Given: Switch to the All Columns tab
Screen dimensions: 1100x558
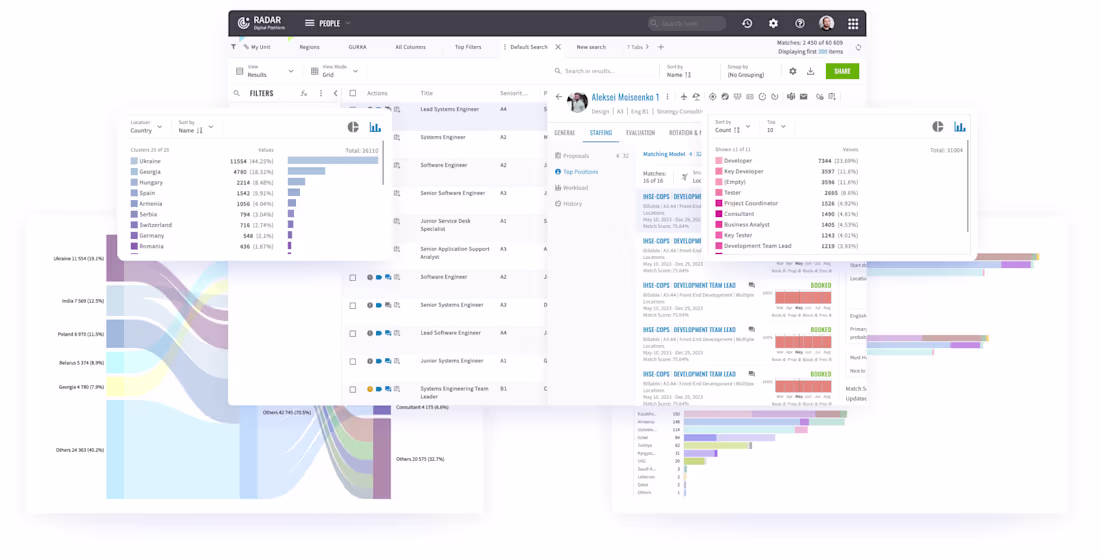Looking at the screenshot, I should tap(410, 47).
